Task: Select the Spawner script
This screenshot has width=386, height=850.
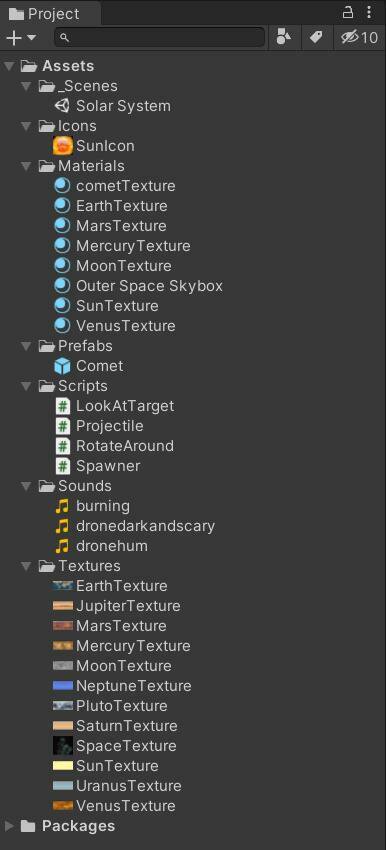Action: (x=98, y=466)
